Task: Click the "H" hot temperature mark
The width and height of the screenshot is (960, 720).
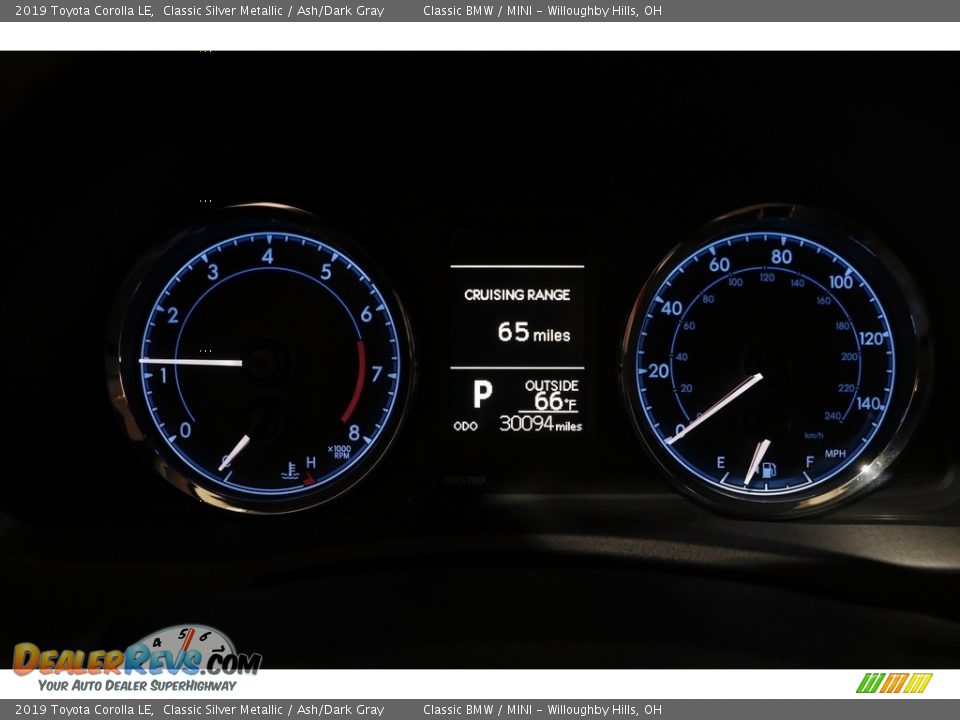Action: [311, 463]
